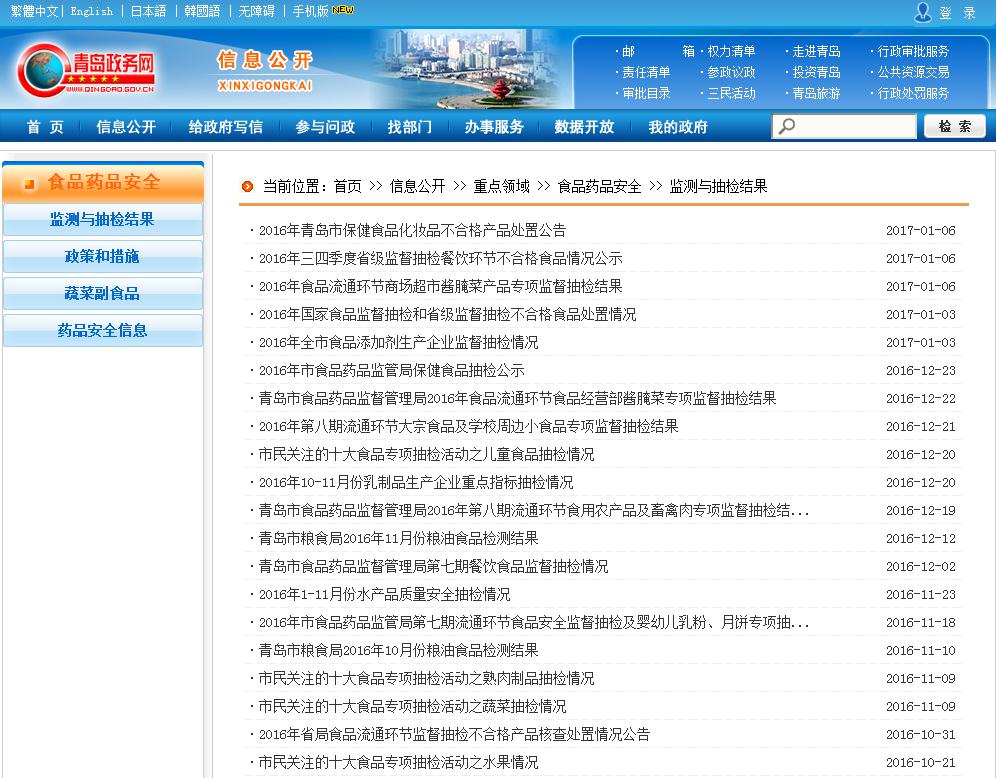Viewport: 996px width, 778px height.
Task: Click the orange arrow icon before 当前位置
Action: 247,186
